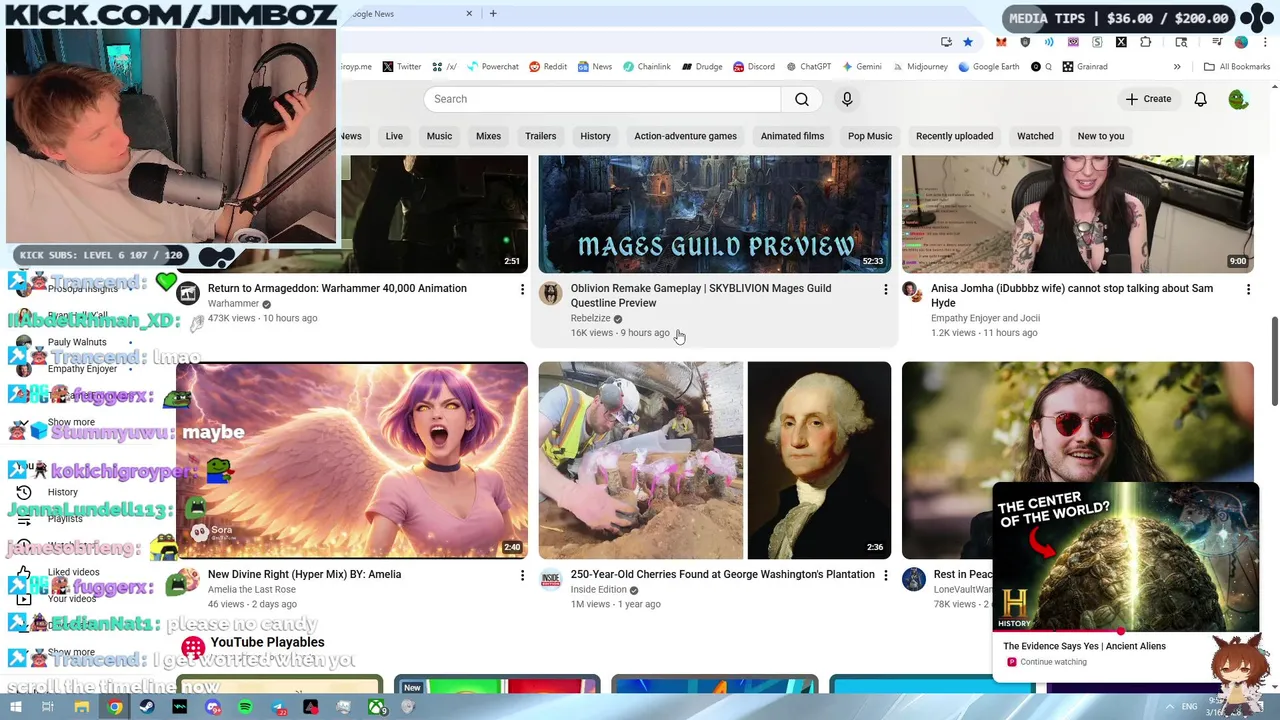
Task: Open the Mages Guild Preview video thumbnail
Action: pyautogui.click(x=714, y=214)
